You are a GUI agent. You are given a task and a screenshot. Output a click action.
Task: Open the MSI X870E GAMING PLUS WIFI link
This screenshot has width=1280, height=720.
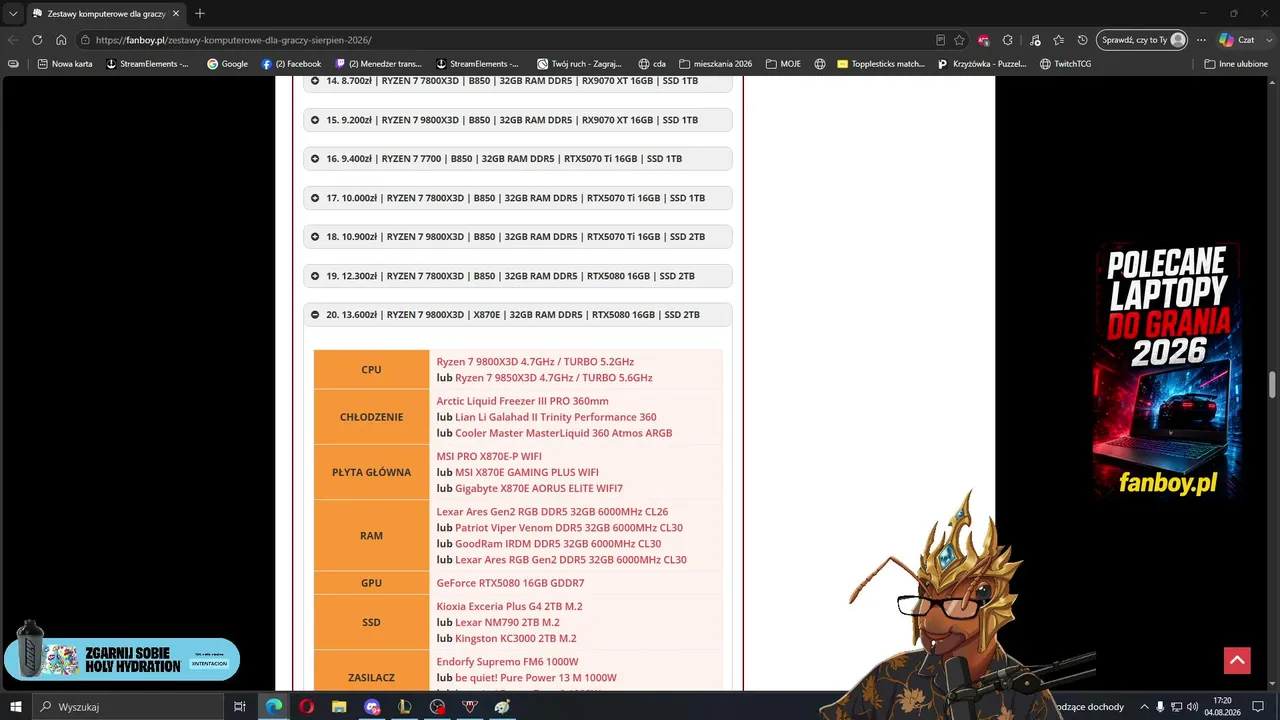pos(527,472)
